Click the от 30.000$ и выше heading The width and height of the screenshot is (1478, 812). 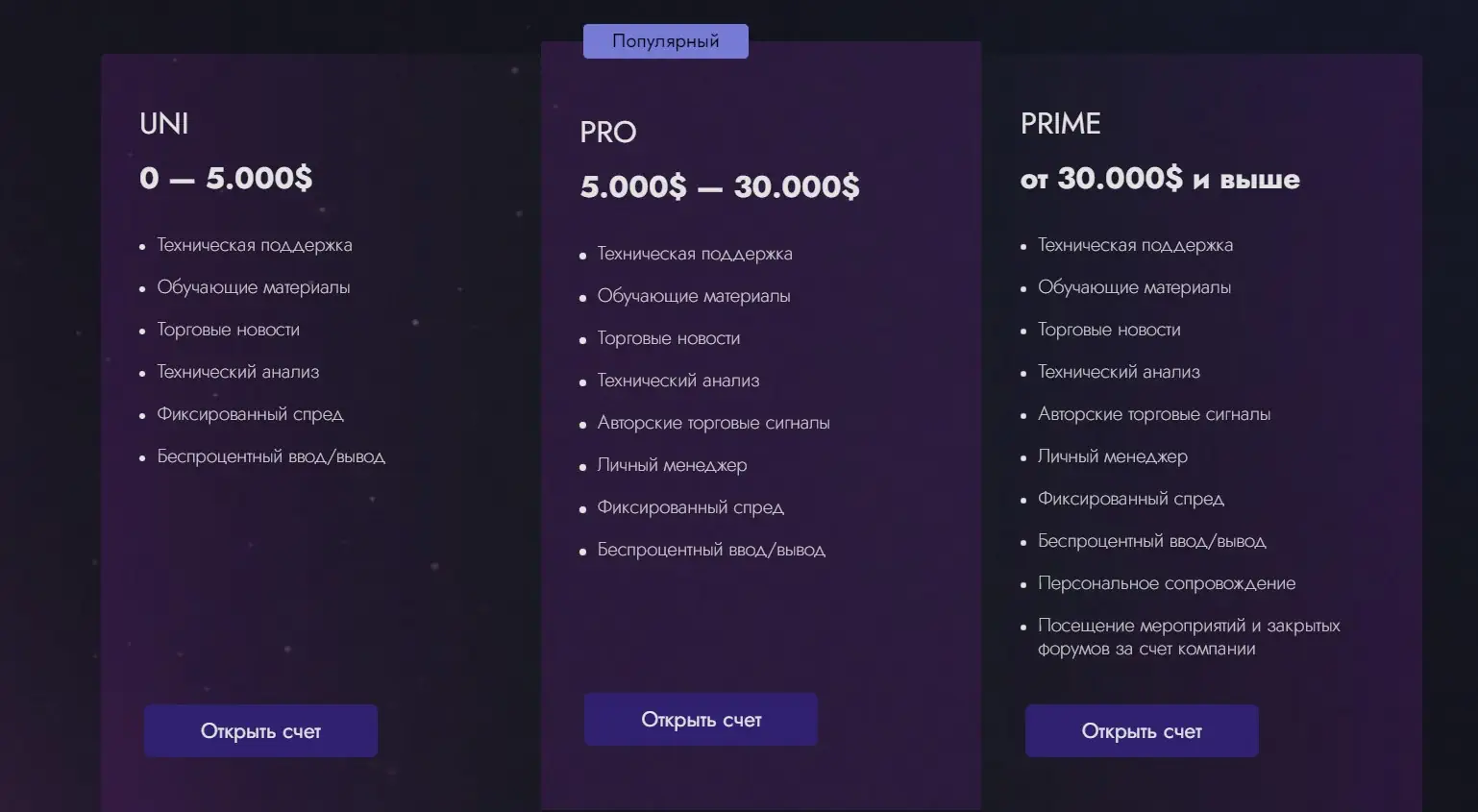[x=1160, y=179]
